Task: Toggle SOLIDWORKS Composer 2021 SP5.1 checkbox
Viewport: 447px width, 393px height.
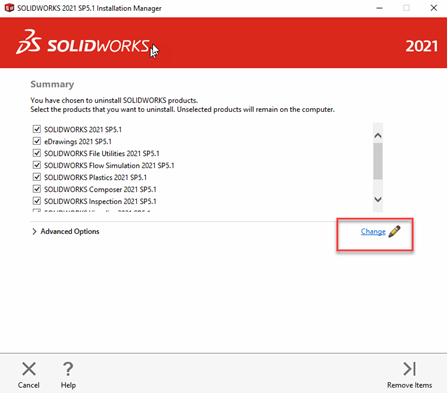Action: [37, 189]
